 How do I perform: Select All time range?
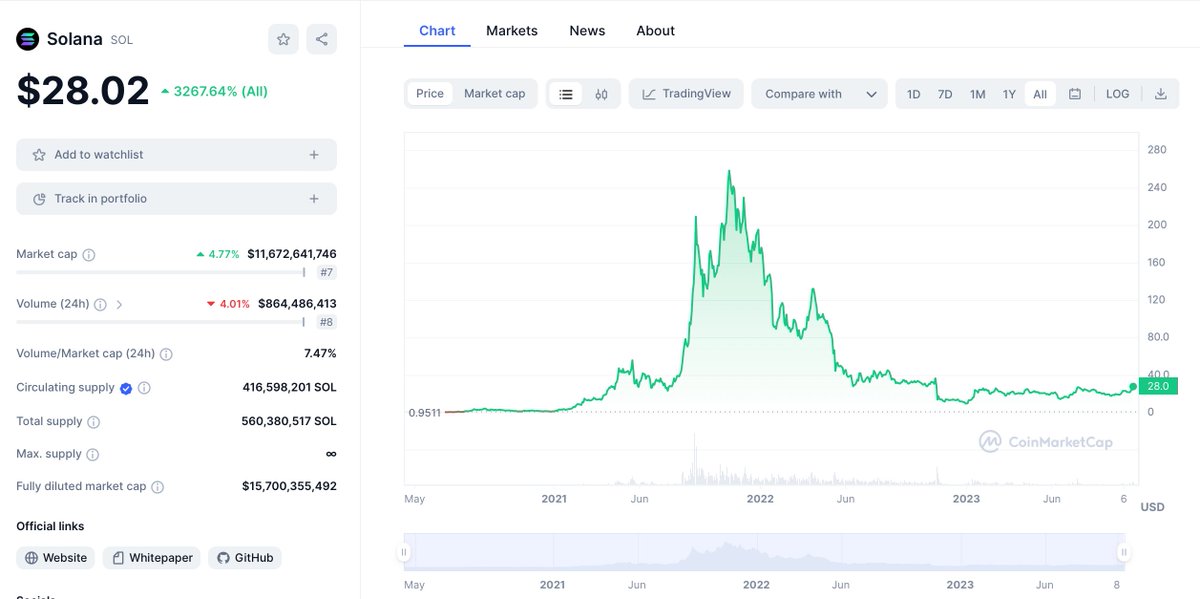(1040, 94)
